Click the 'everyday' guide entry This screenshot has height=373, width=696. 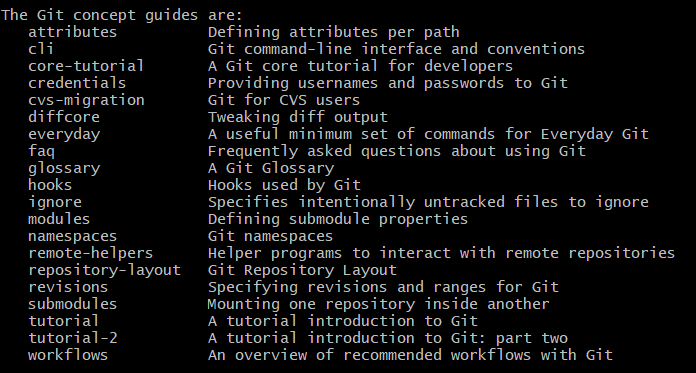click(x=64, y=135)
